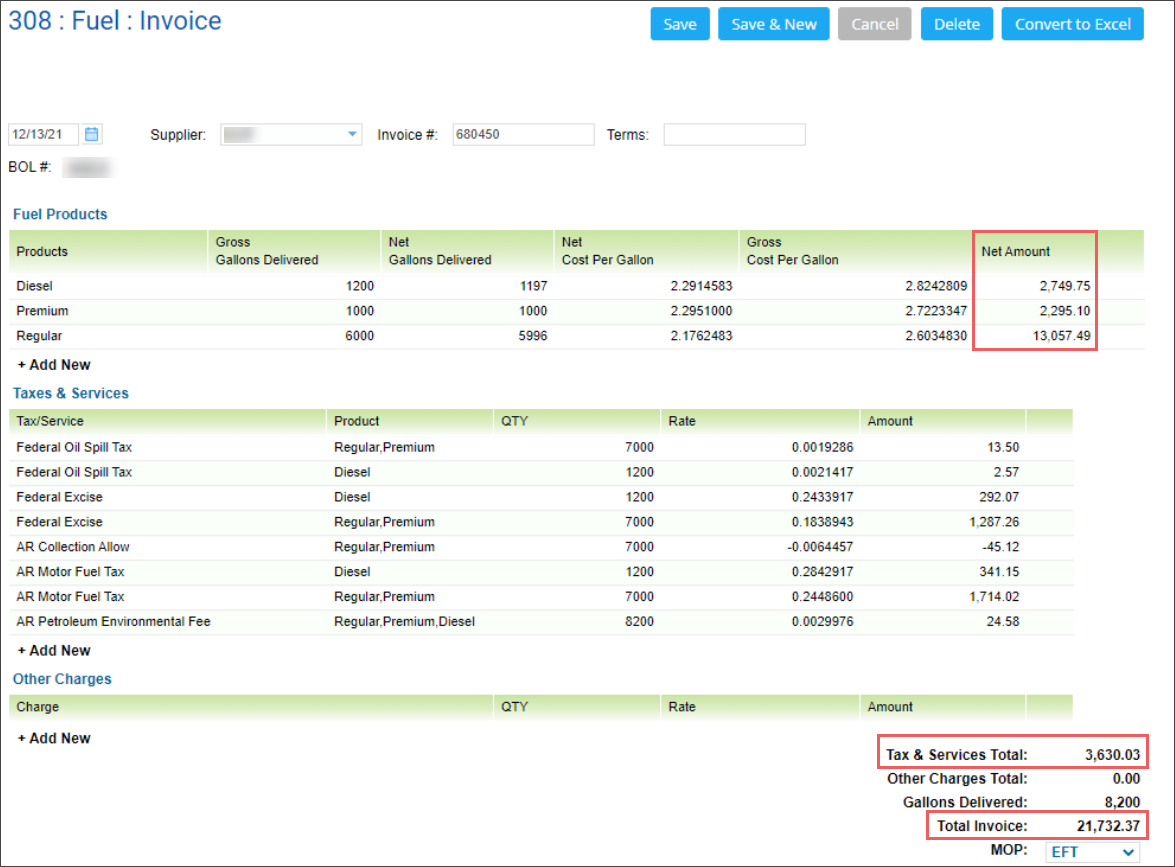
Task: Click Diesel net gallons delivered 1197
Action: pos(533,286)
